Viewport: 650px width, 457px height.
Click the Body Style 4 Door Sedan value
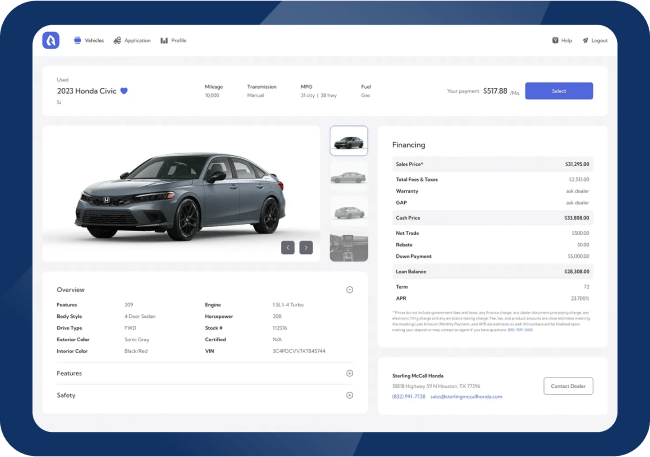tap(140, 316)
